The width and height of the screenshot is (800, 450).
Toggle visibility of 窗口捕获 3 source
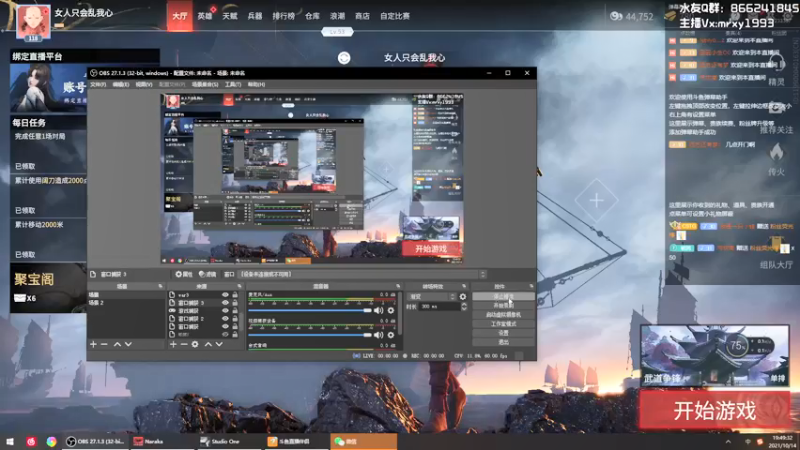click(x=225, y=303)
